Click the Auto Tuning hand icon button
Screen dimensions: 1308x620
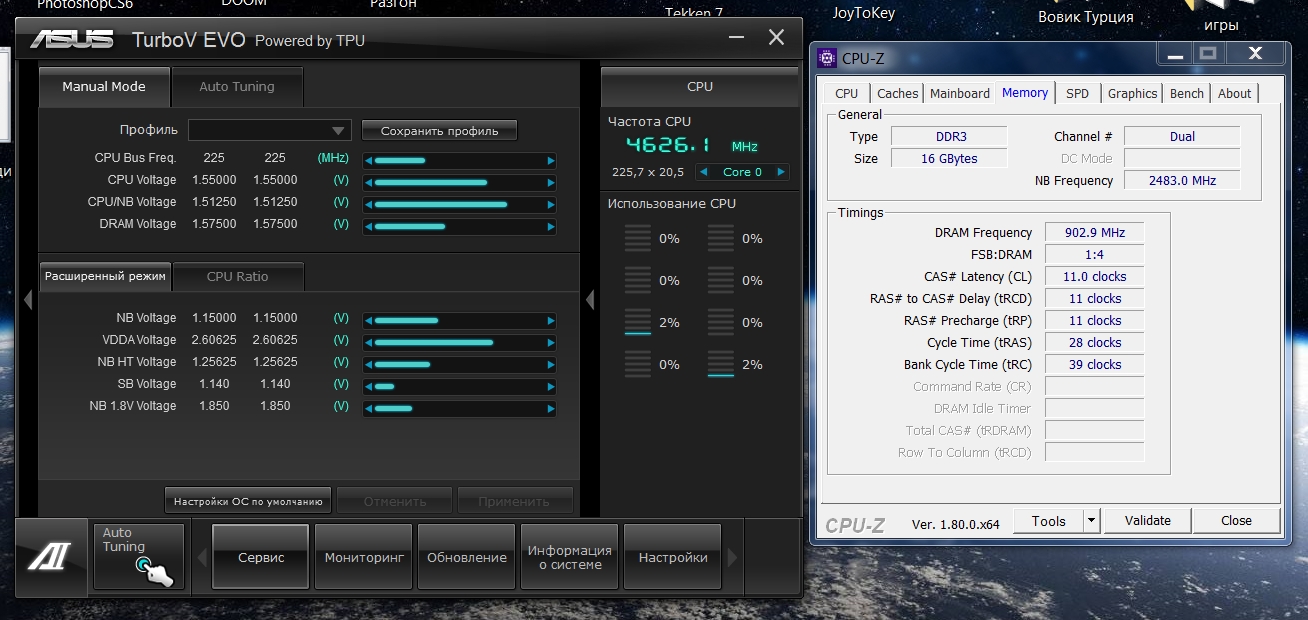pyautogui.click(x=138, y=557)
